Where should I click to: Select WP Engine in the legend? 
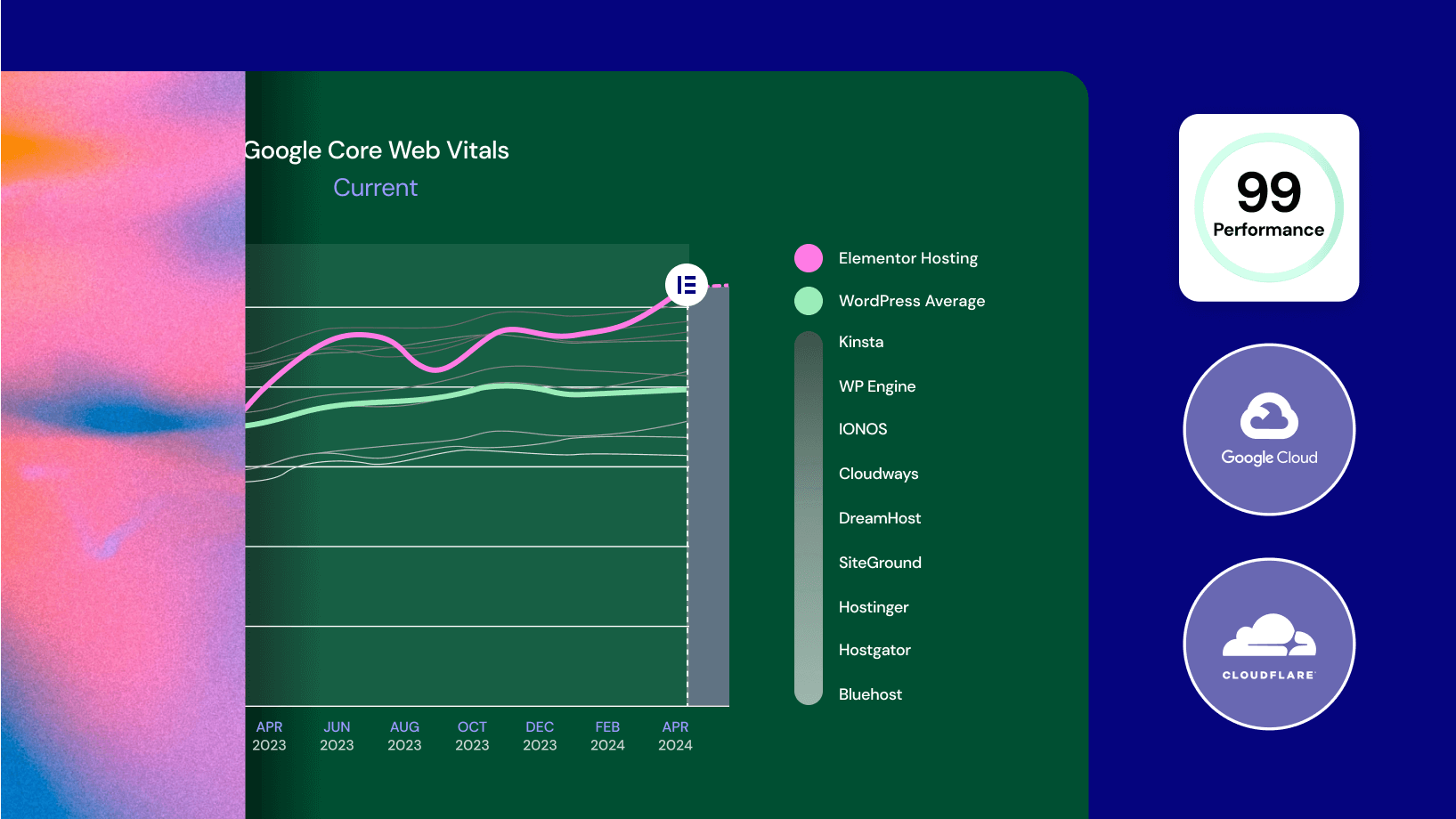tap(876, 386)
